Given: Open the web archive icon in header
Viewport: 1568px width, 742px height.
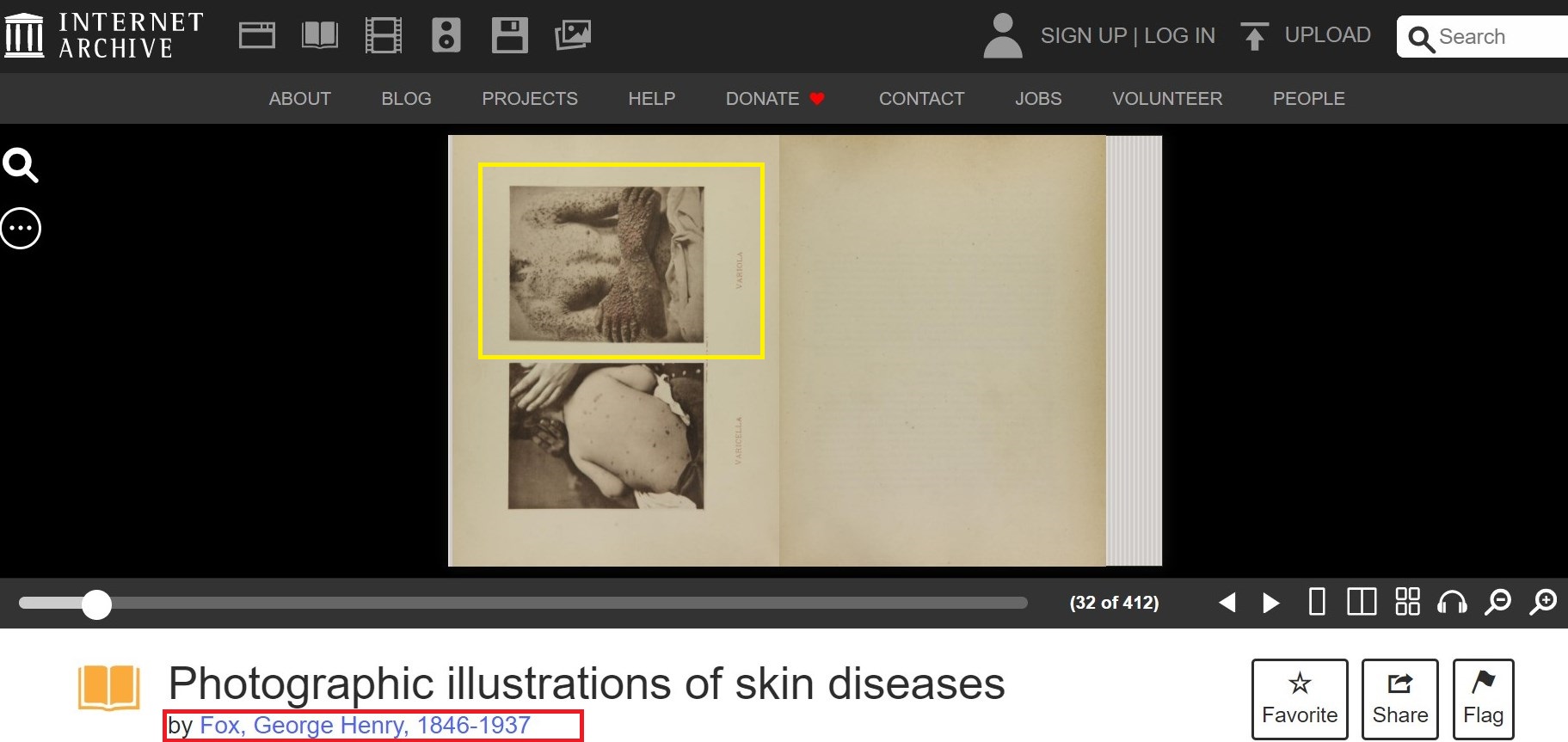Looking at the screenshot, I should pyautogui.click(x=256, y=35).
